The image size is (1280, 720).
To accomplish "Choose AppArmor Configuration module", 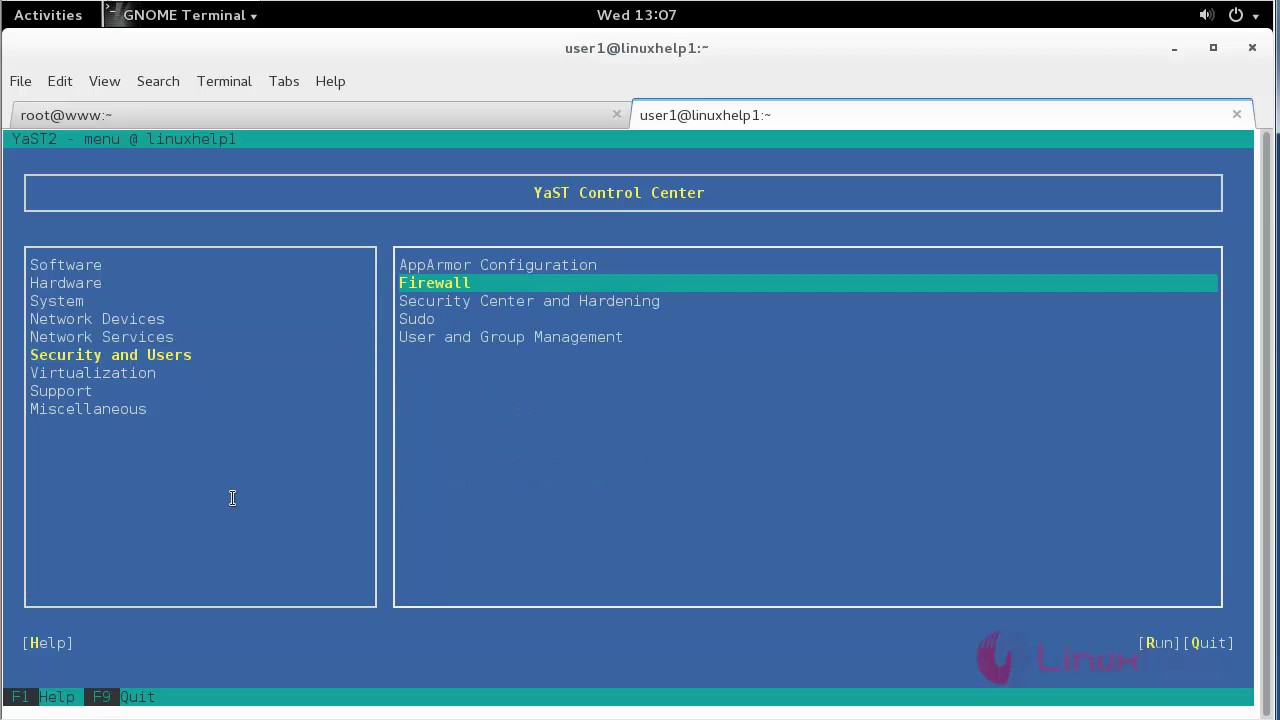I will 498,265.
